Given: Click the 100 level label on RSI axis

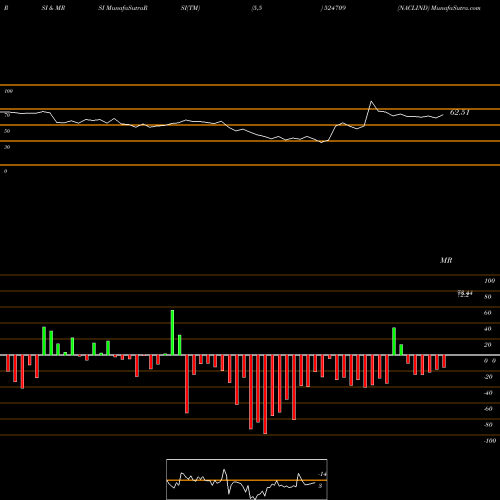Looking at the screenshot, I should 8,91.
